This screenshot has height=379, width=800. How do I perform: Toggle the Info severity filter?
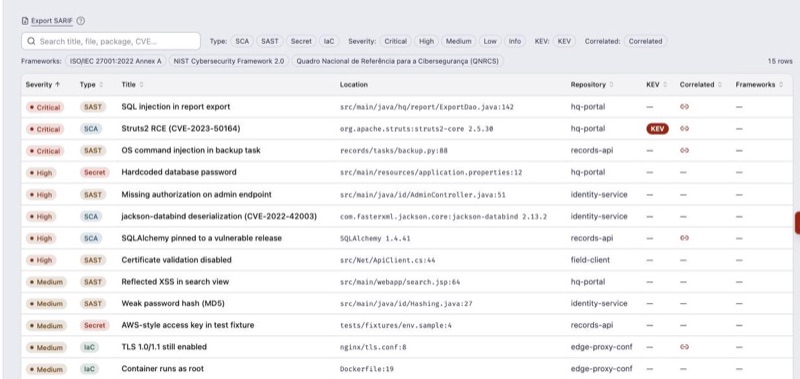tap(515, 41)
